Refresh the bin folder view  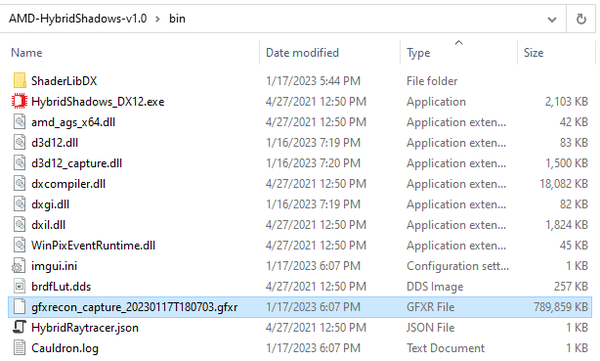click(x=581, y=19)
